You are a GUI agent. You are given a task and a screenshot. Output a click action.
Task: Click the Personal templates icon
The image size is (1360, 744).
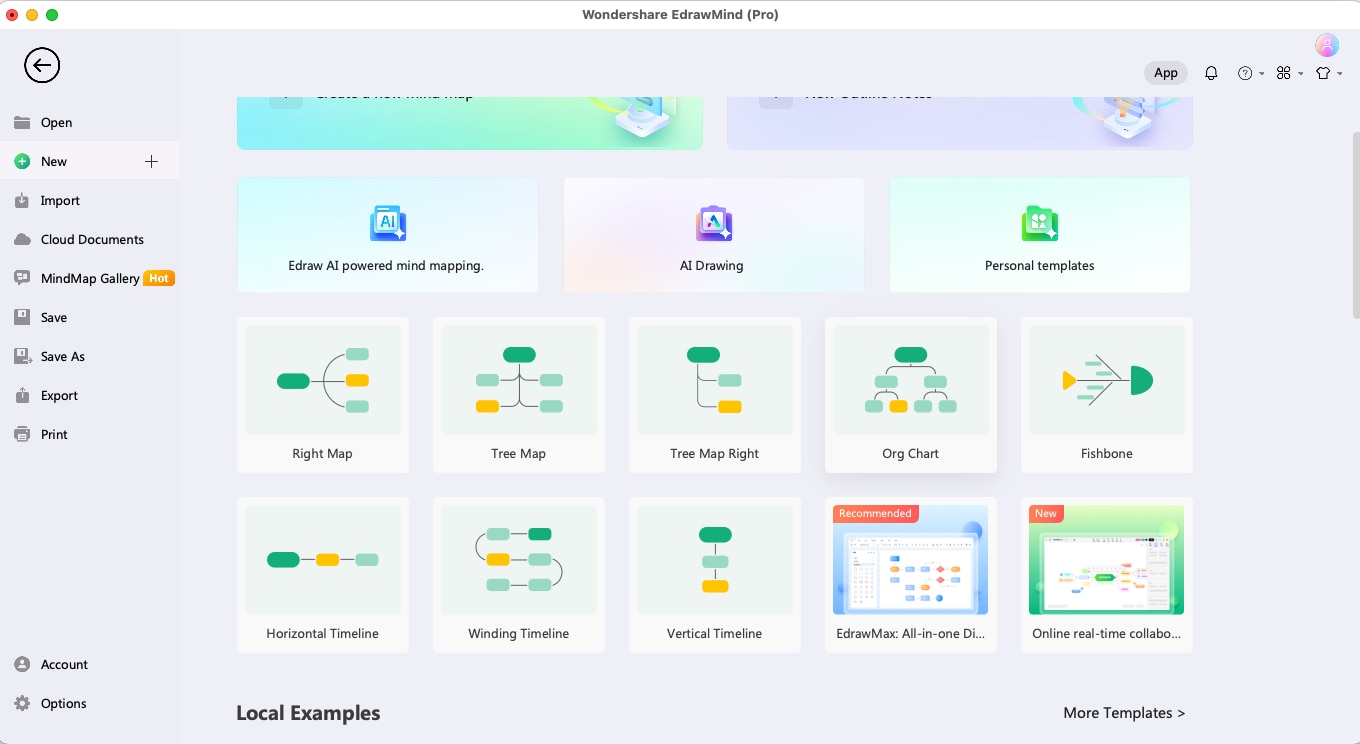pyautogui.click(x=1040, y=223)
